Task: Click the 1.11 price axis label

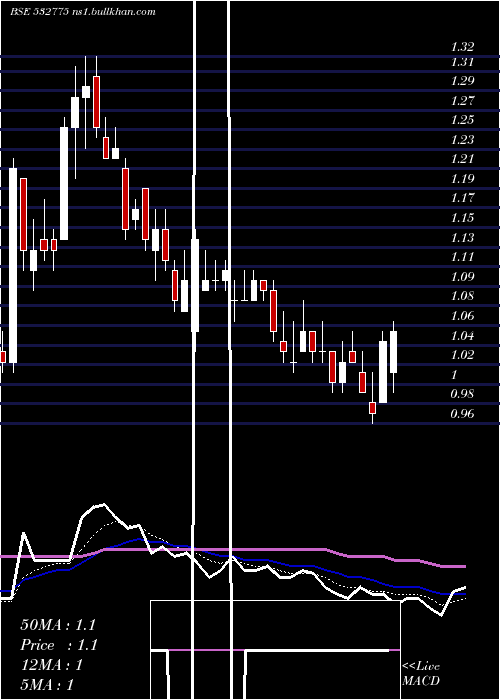Action: 462,258
